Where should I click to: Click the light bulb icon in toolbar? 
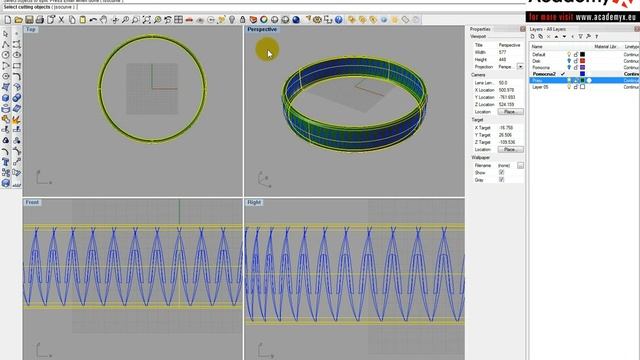tap(232, 20)
